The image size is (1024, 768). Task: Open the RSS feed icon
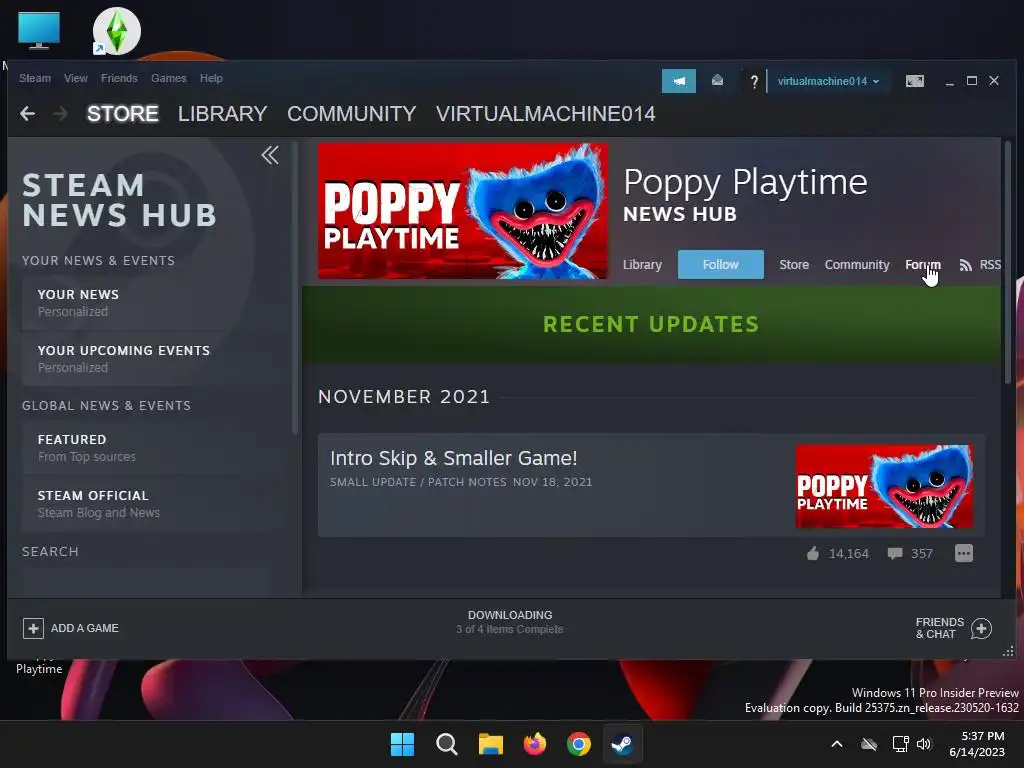tap(965, 264)
